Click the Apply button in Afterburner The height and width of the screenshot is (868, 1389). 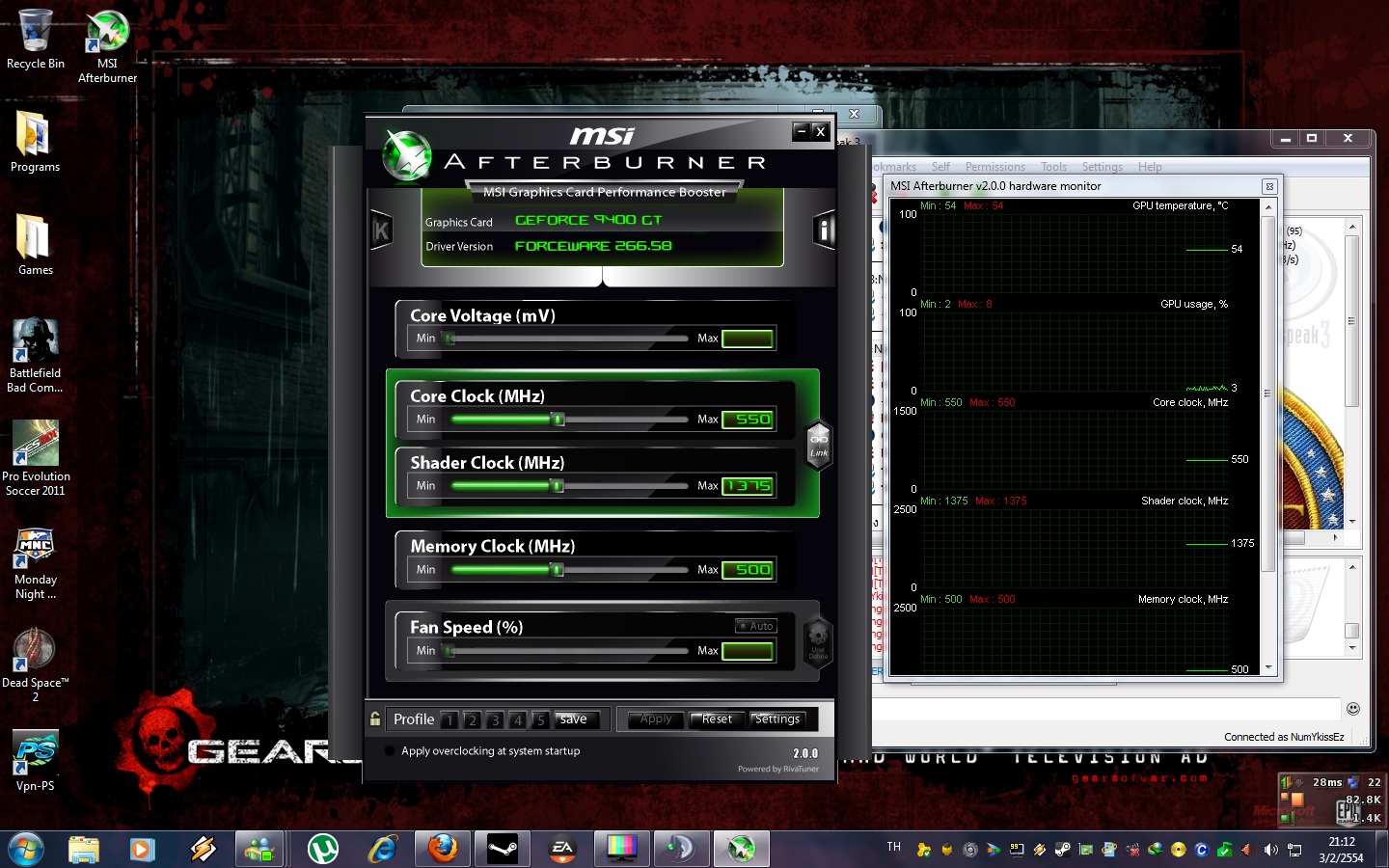[x=656, y=719]
